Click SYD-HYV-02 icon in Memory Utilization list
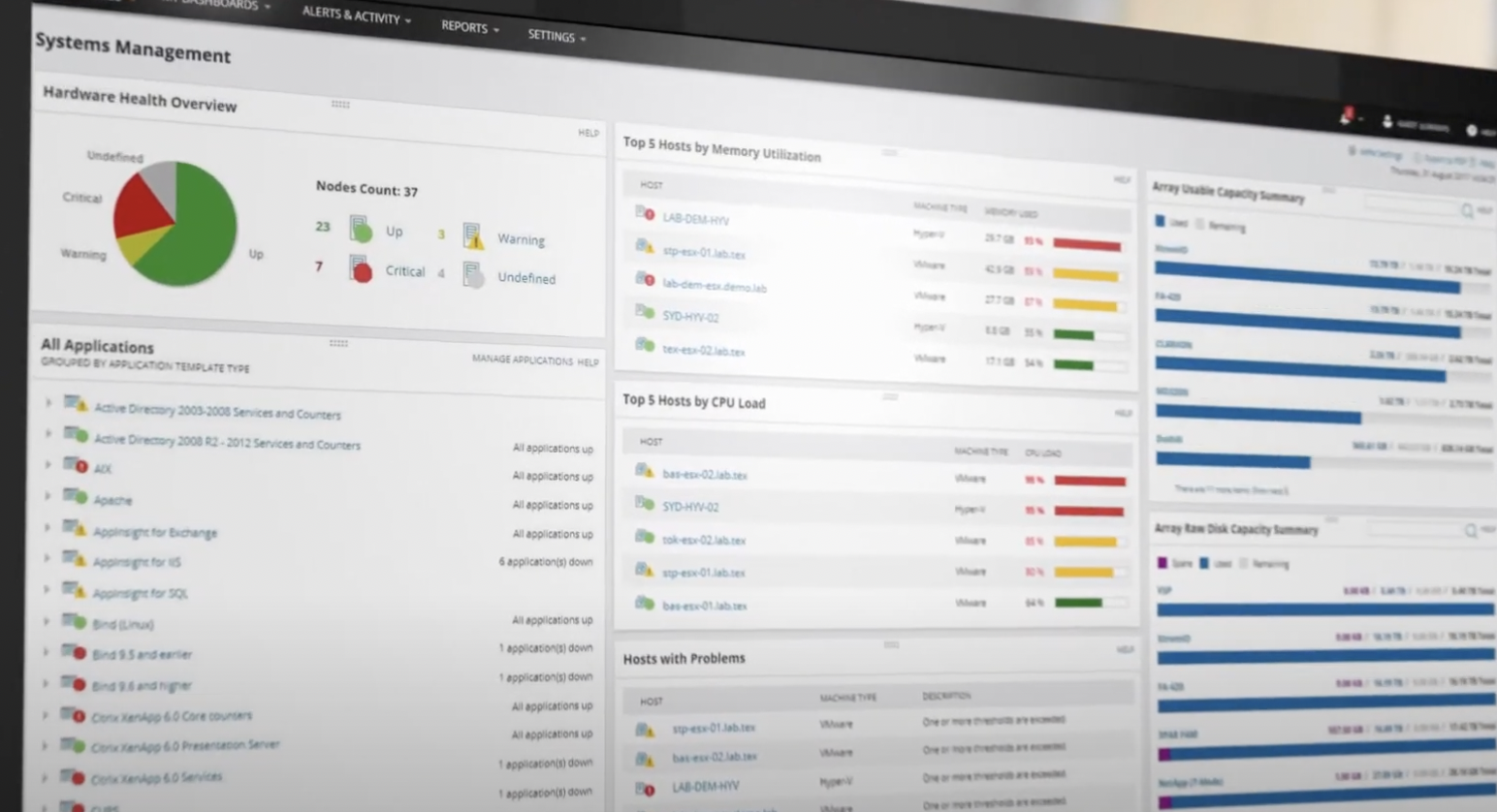 [645, 312]
